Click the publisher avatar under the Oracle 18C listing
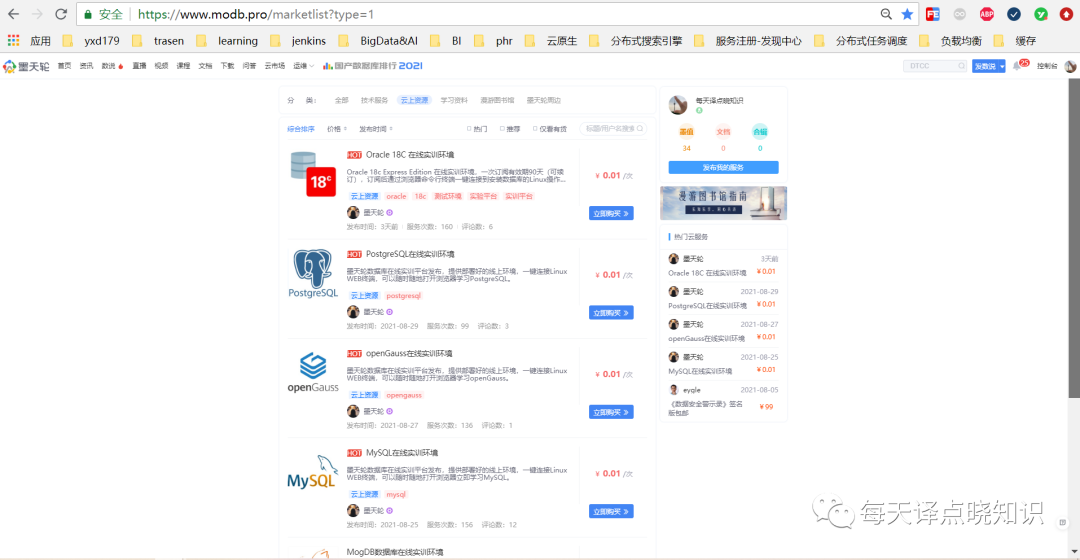The width and height of the screenshot is (1080, 560). click(x=353, y=212)
